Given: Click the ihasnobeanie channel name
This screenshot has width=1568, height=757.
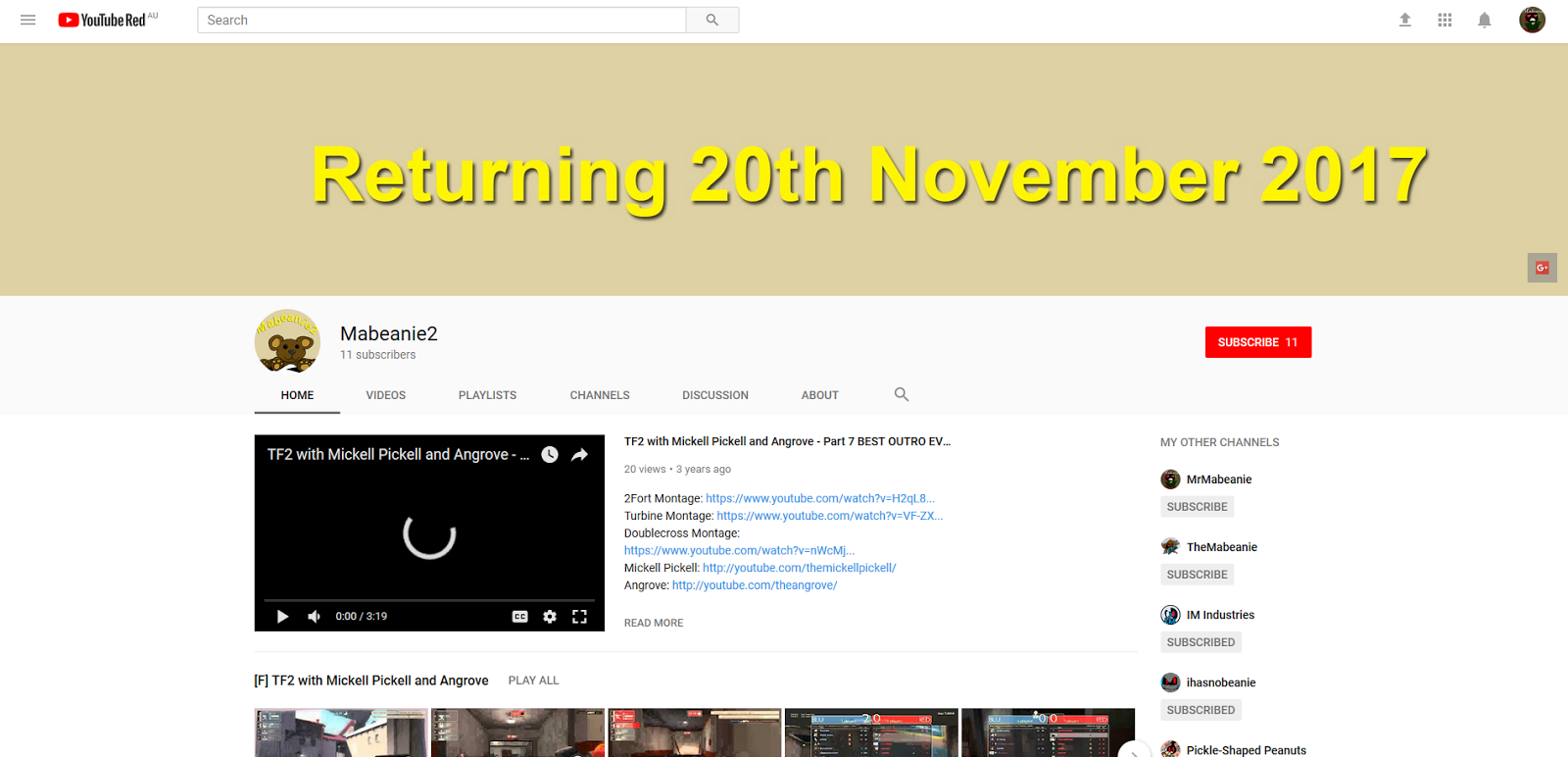Looking at the screenshot, I should pyautogui.click(x=1221, y=682).
